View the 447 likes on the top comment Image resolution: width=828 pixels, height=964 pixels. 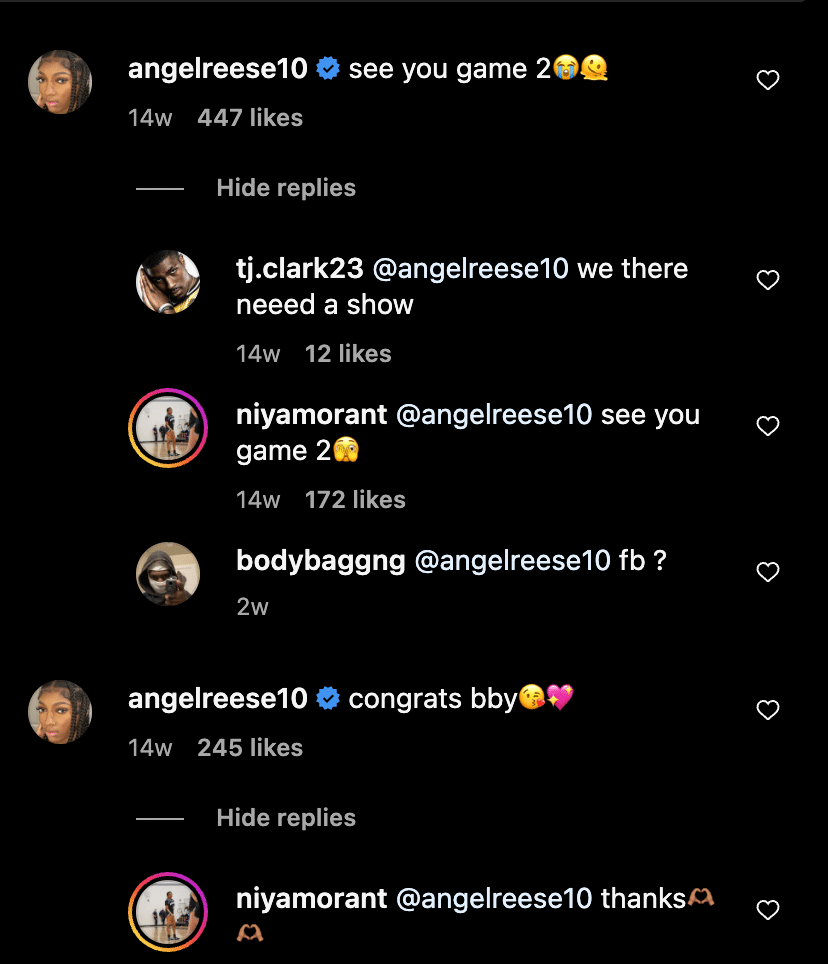pos(250,118)
